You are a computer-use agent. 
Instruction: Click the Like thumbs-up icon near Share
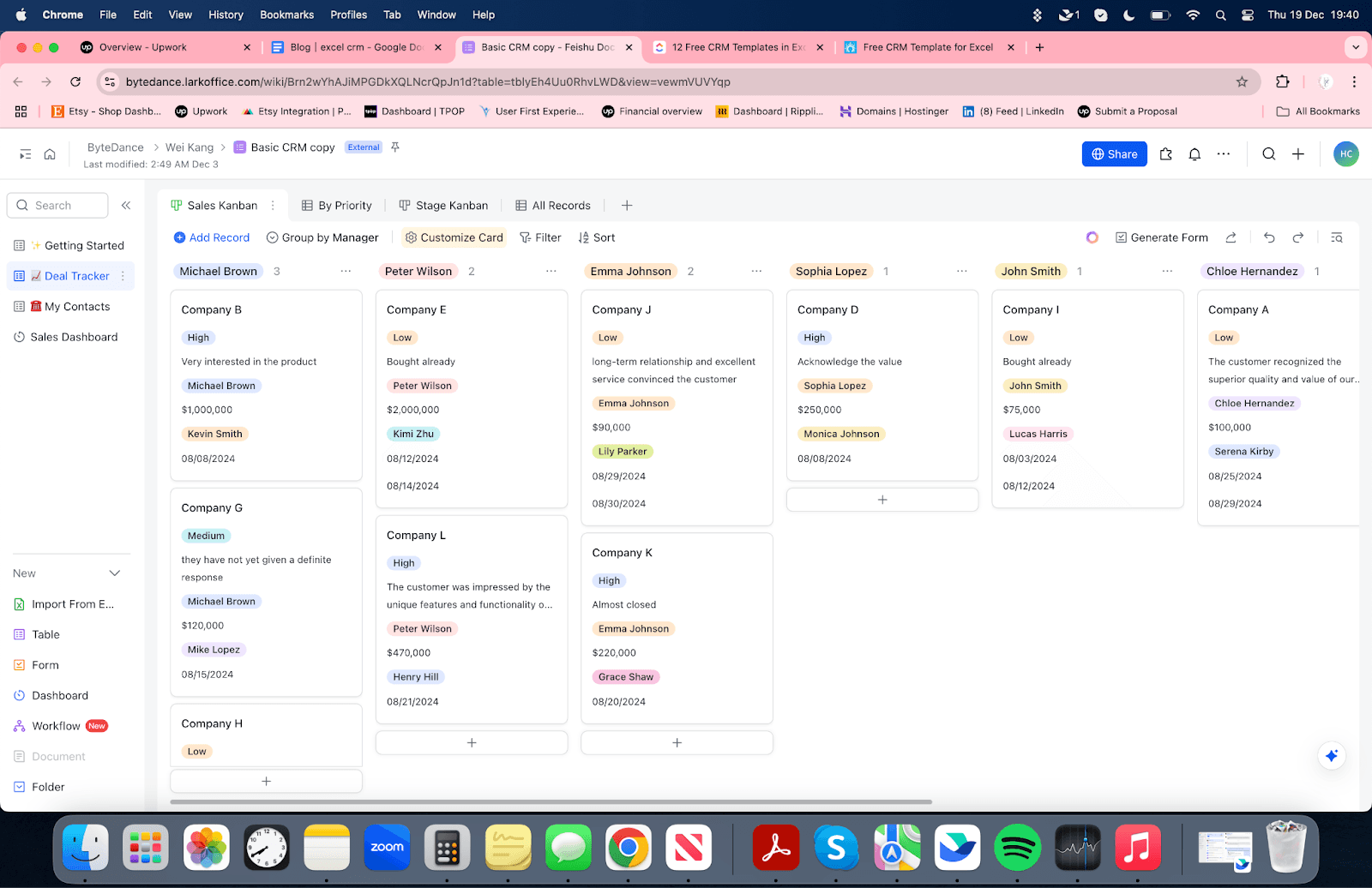pyautogui.click(x=1165, y=154)
